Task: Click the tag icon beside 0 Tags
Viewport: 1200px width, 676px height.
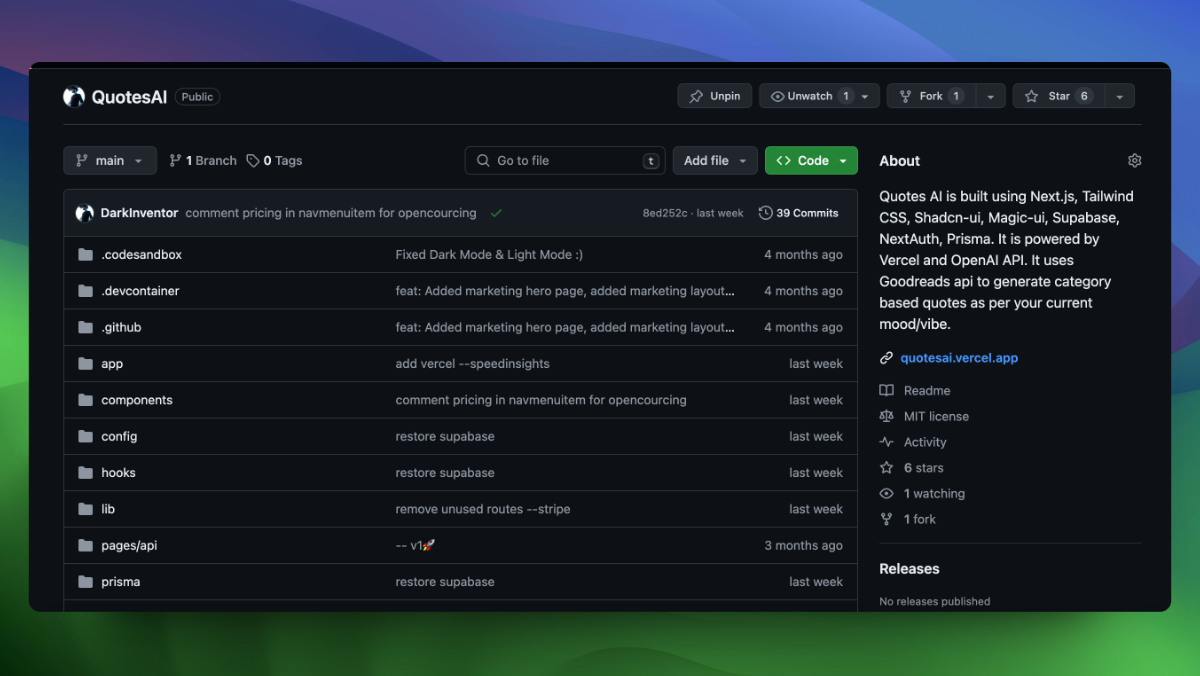Action: point(253,161)
